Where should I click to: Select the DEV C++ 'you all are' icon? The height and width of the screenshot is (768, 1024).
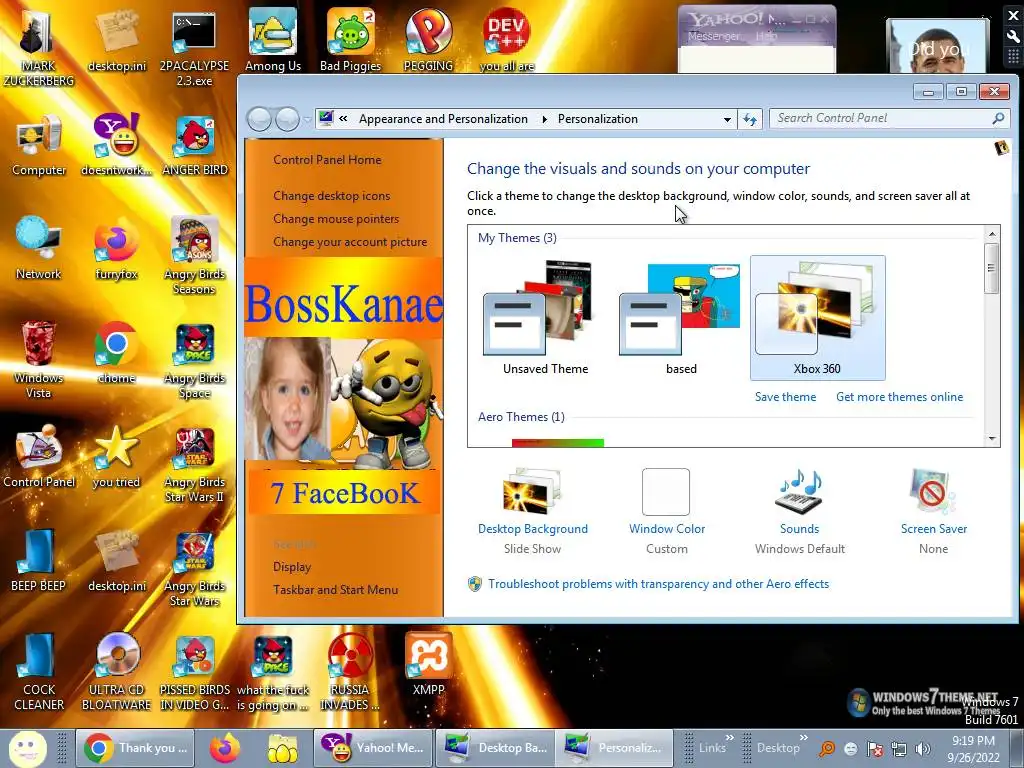click(x=506, y=38)
